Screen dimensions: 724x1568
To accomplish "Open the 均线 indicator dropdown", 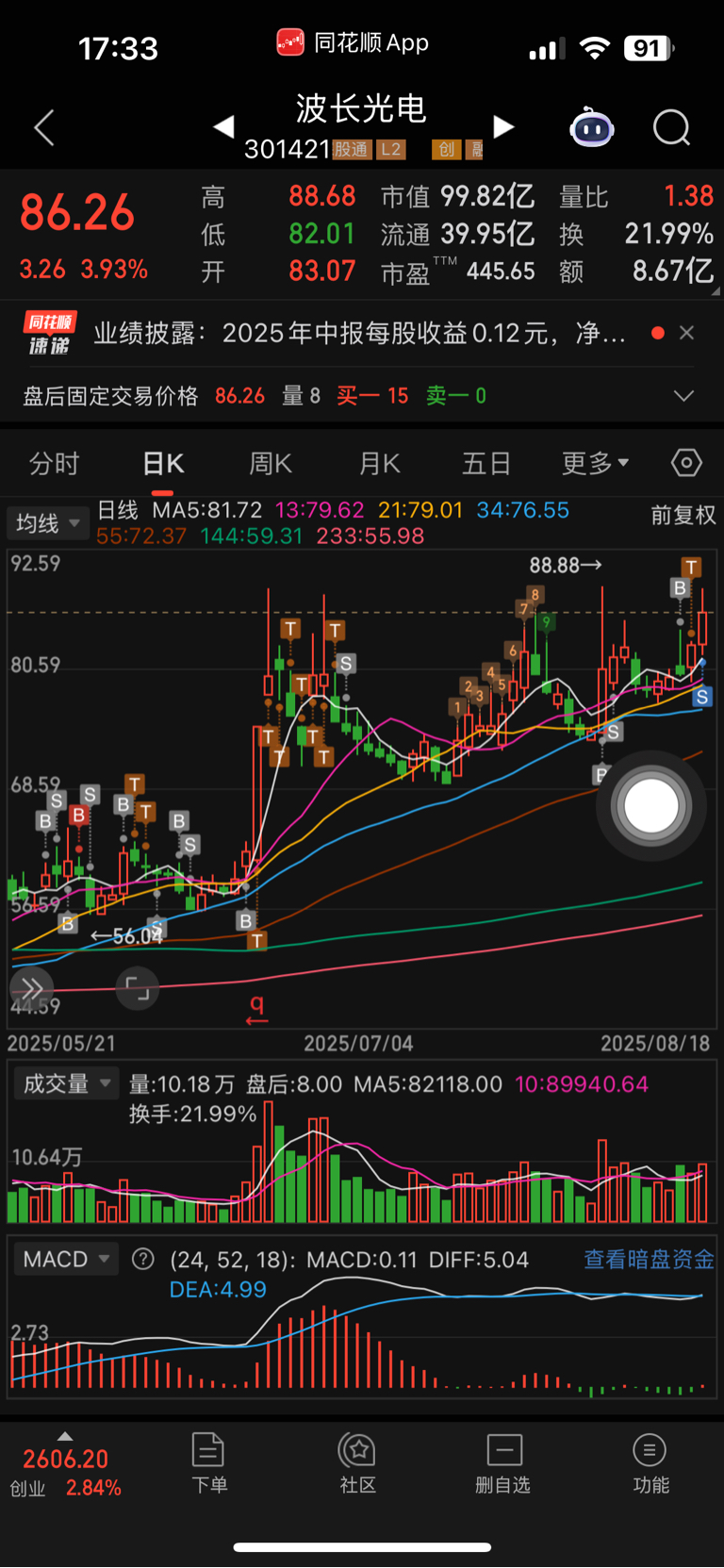I will pos(47,523).
